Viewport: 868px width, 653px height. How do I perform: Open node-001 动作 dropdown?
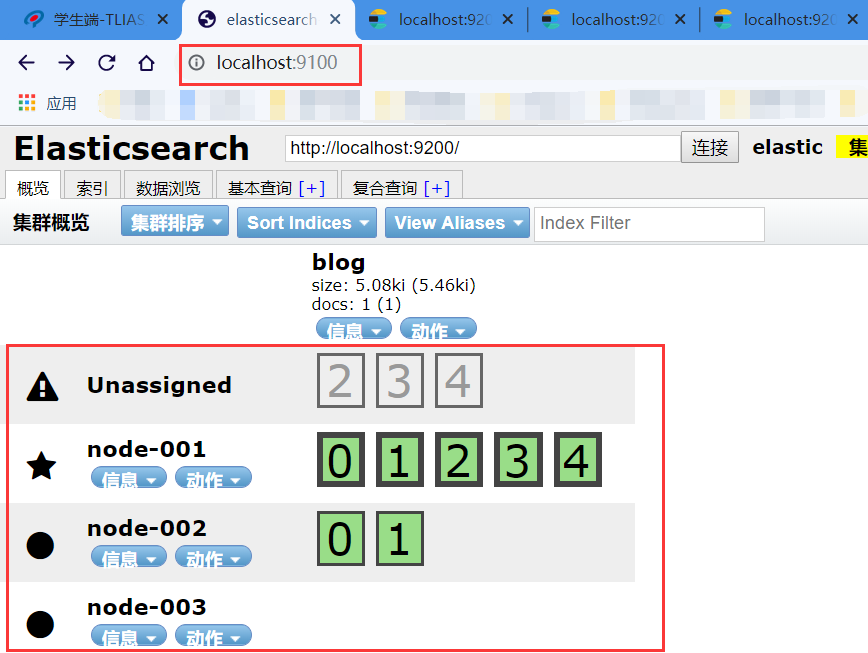[213, 478]
